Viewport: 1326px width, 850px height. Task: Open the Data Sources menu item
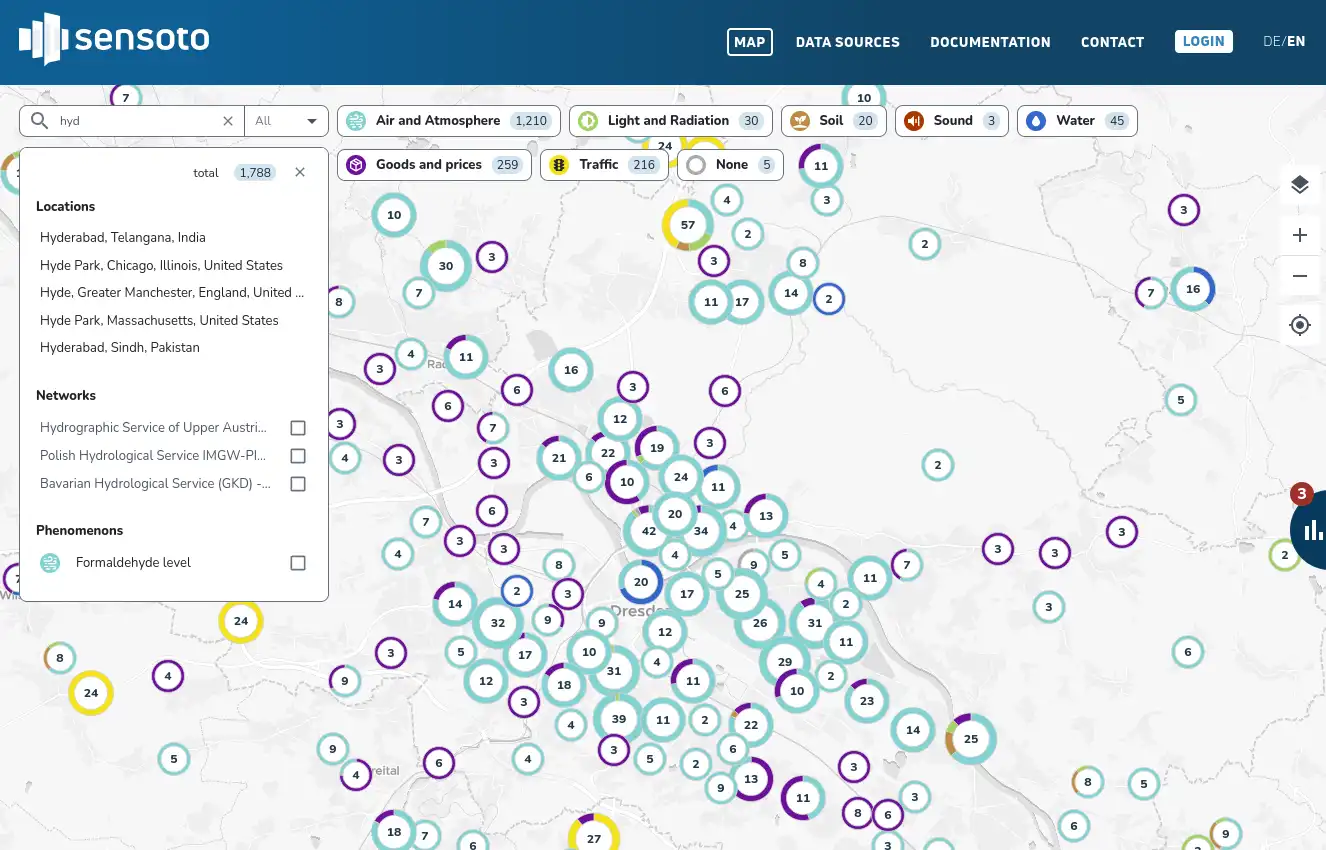coord(847,42)
